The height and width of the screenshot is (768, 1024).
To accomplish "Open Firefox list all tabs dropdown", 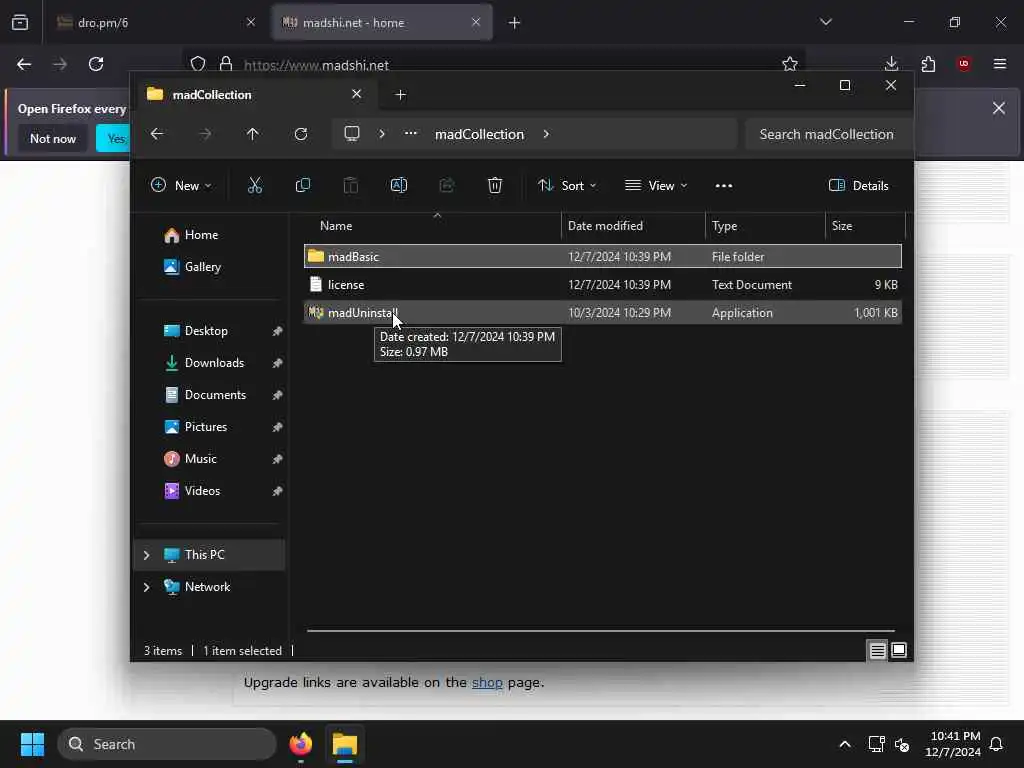I will [826, 22].
